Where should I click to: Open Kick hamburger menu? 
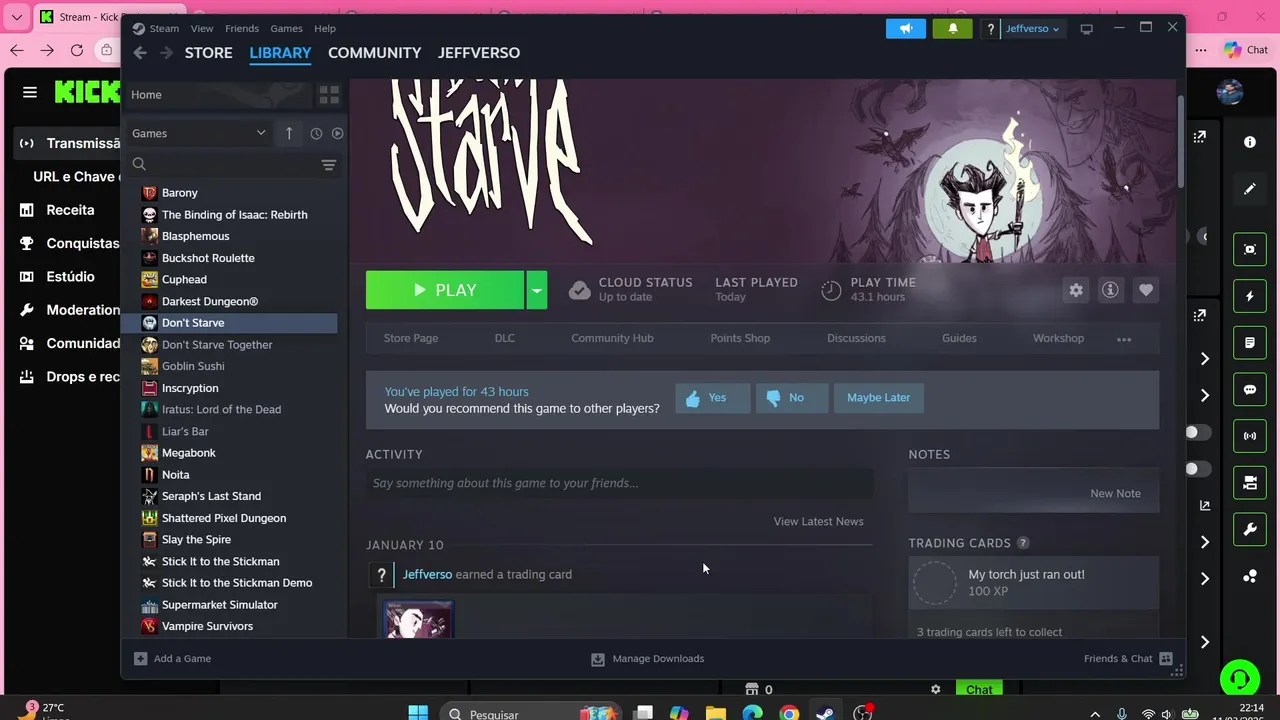30,92
